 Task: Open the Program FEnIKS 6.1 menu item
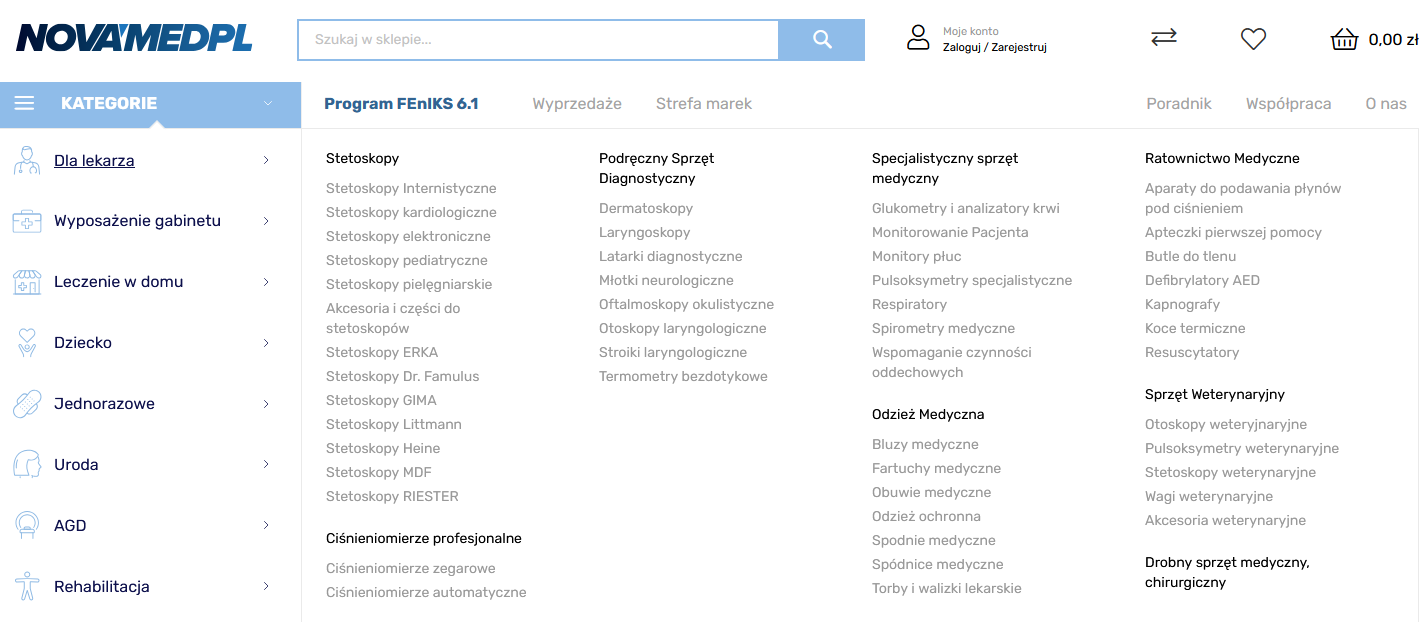pos(401,104)
